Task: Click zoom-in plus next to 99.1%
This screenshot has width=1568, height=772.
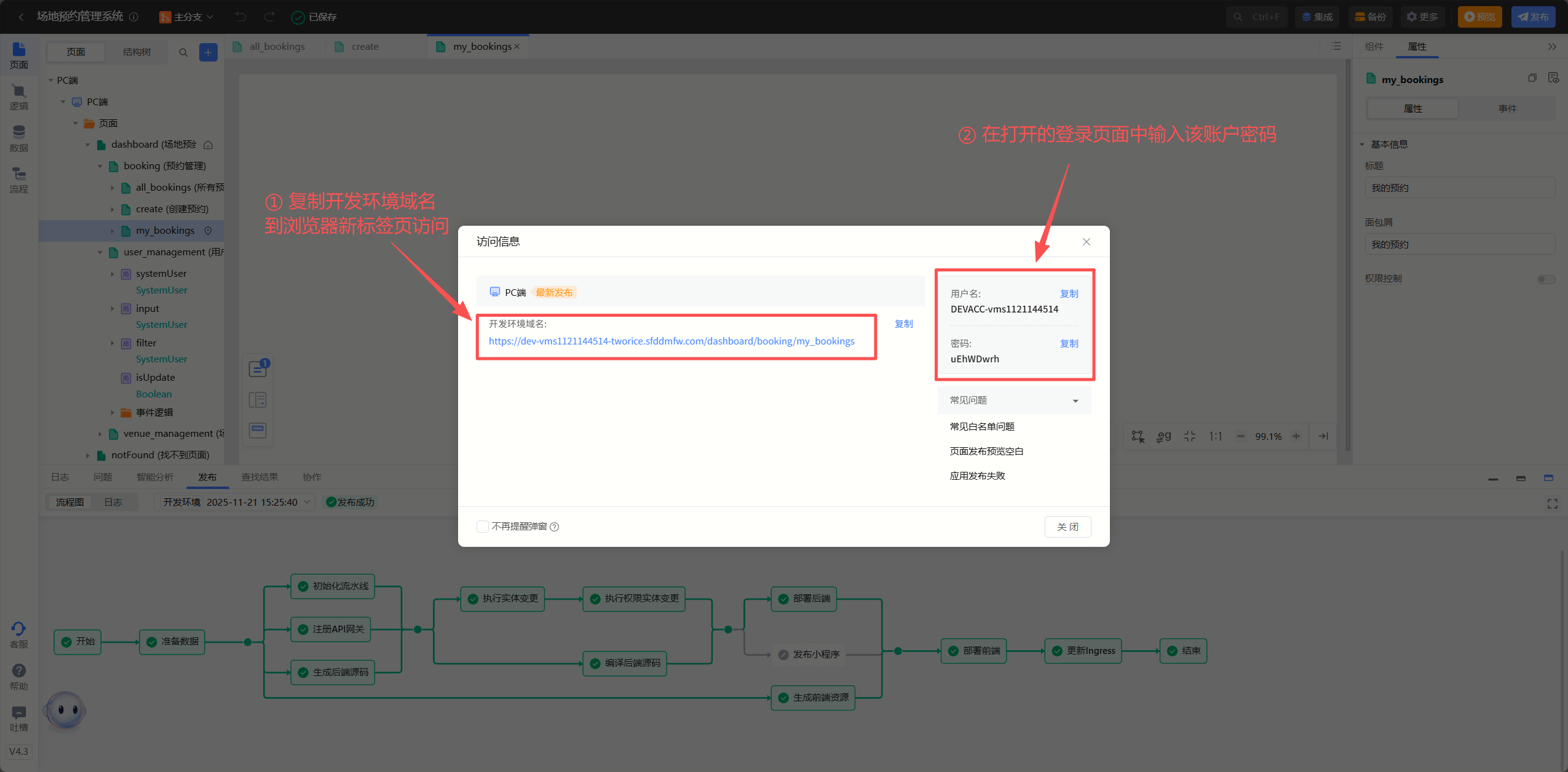Action: (x=1296, y=436)
